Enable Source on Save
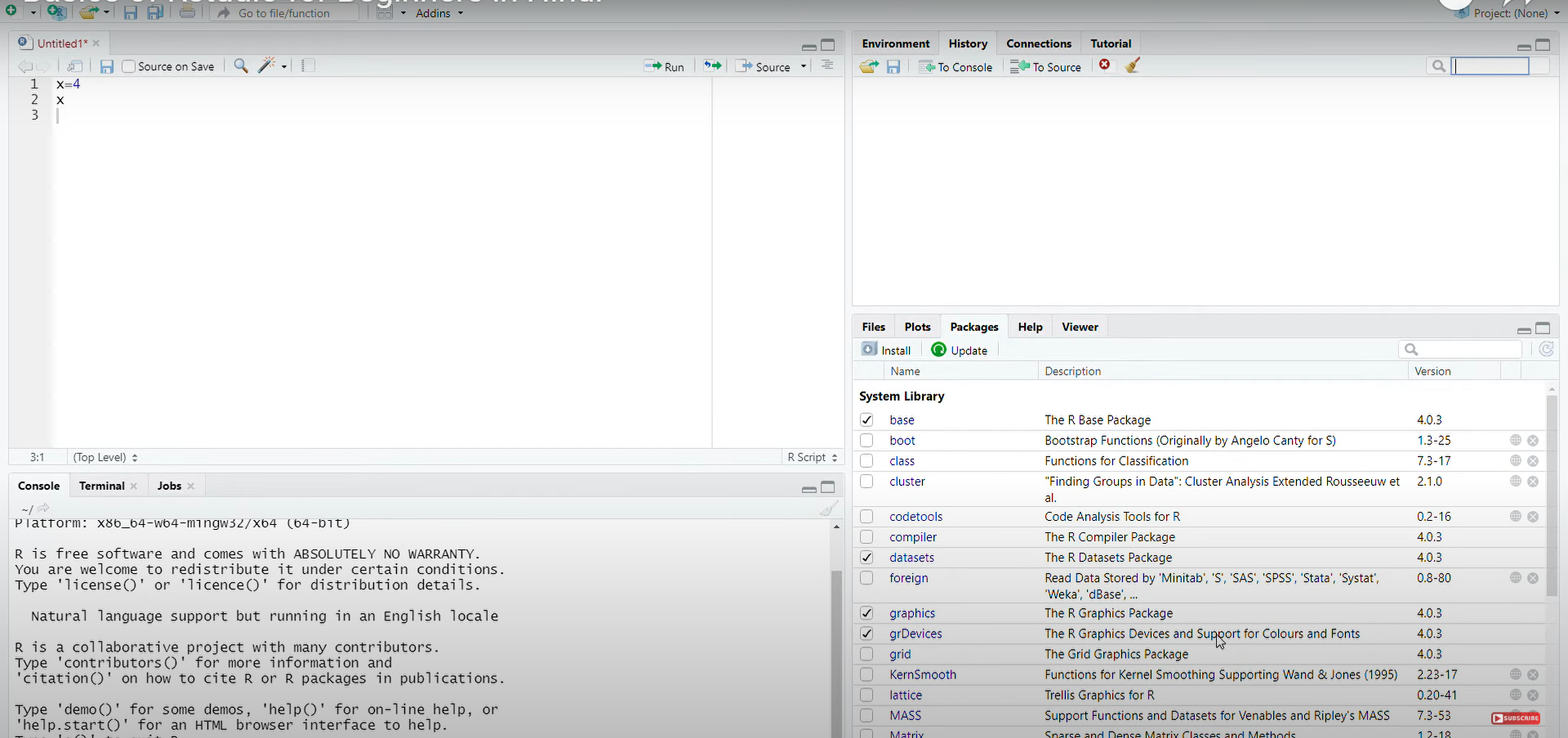This screenshot has height=738, width=1568. click(130, 66)
